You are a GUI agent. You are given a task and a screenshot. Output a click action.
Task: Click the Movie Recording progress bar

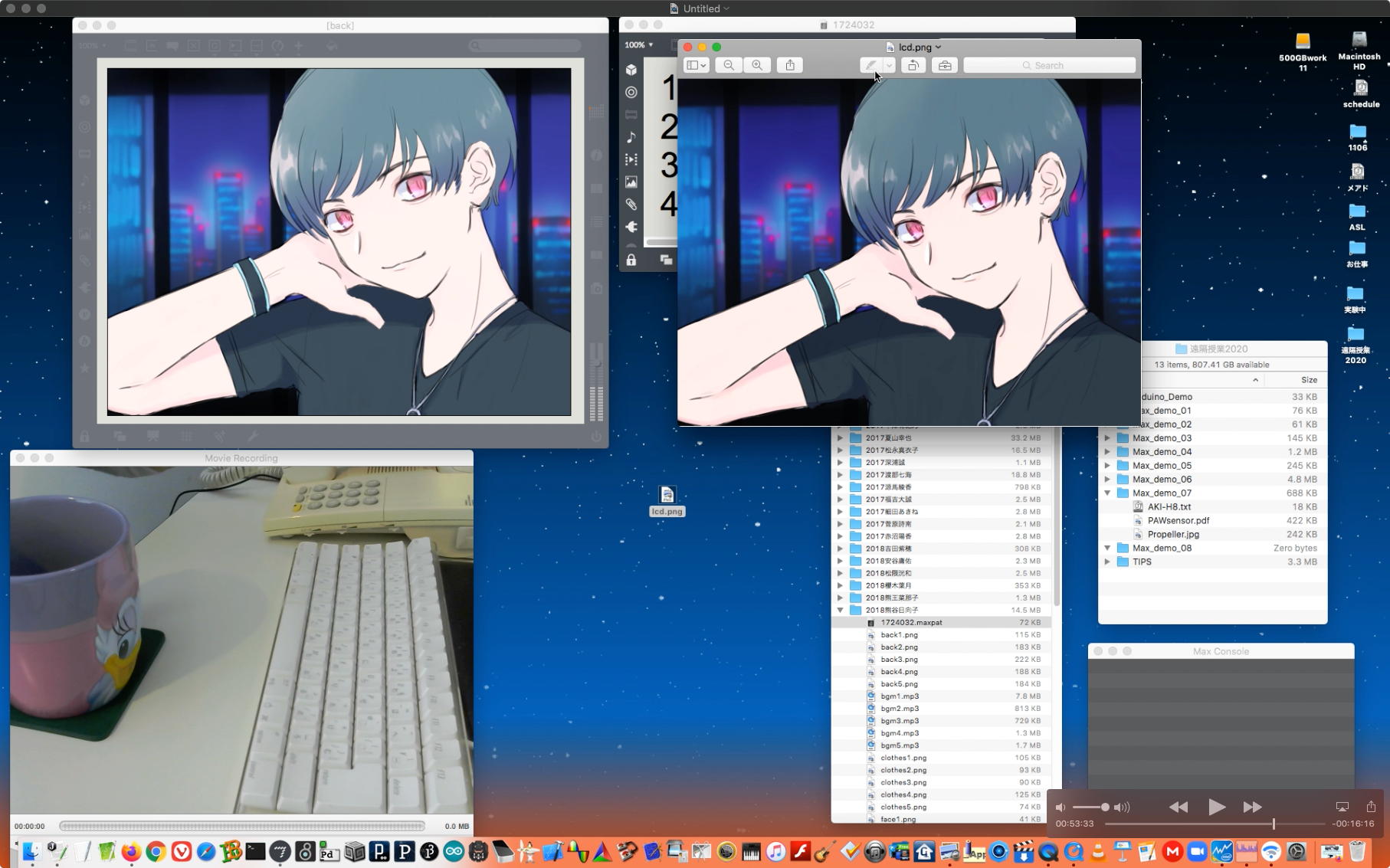[242, 827]
